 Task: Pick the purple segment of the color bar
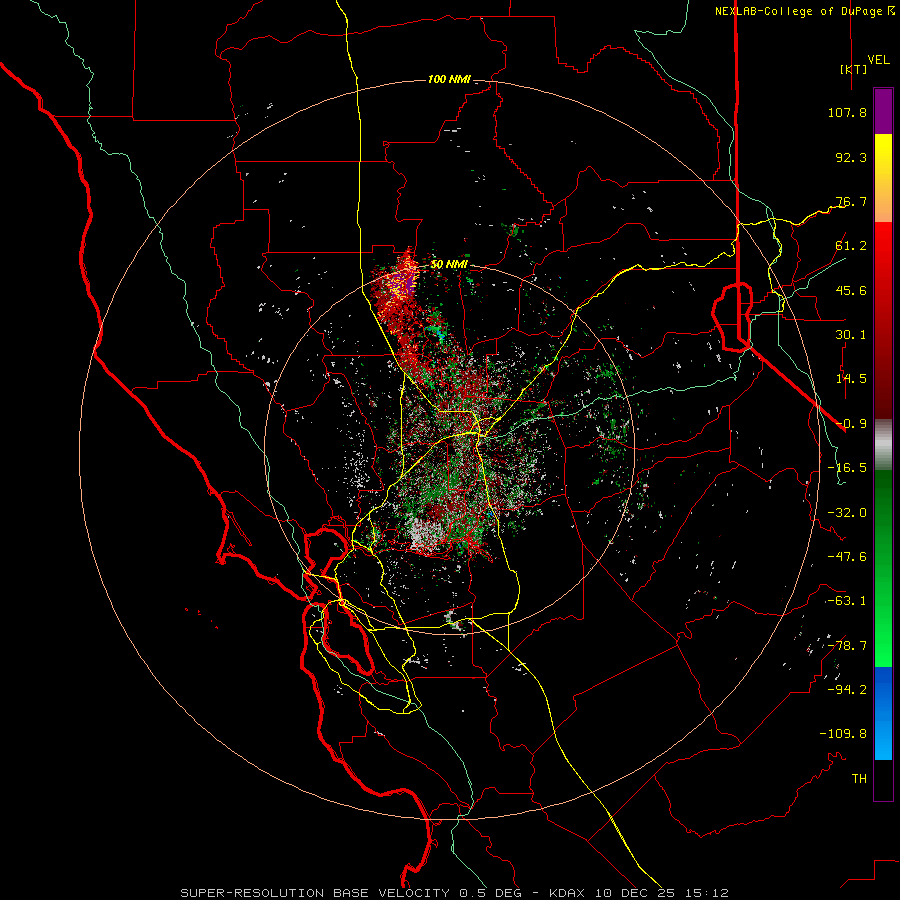(x=883, y=111)
